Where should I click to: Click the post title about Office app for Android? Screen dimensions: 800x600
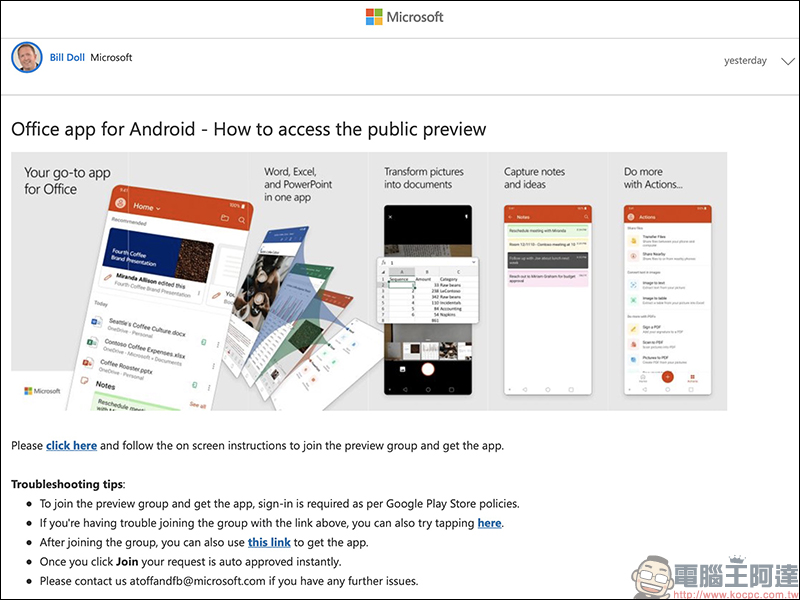click(248, 129)
